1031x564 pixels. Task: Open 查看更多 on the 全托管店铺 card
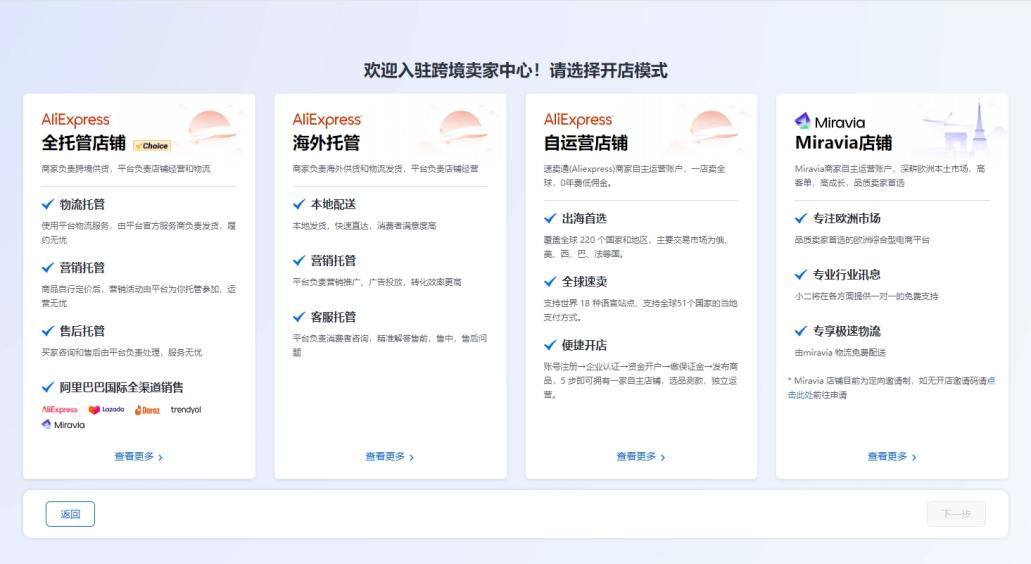point(139,456)
